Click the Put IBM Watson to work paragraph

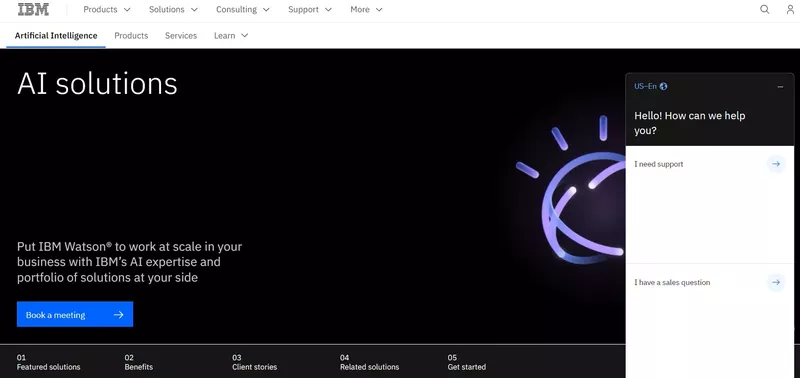pos(130,262)
